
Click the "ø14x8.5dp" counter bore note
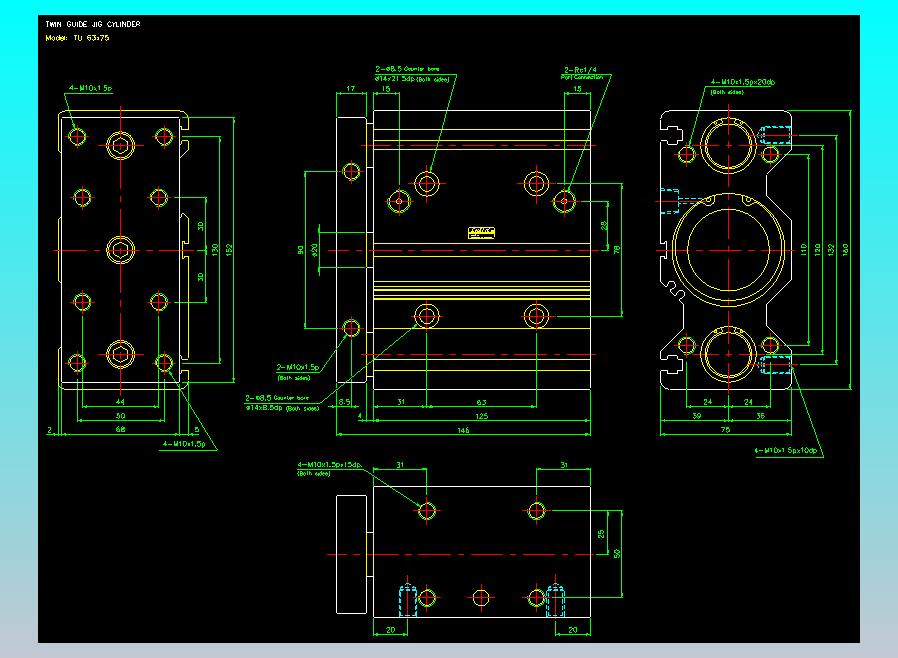click(x=264, y=408)
